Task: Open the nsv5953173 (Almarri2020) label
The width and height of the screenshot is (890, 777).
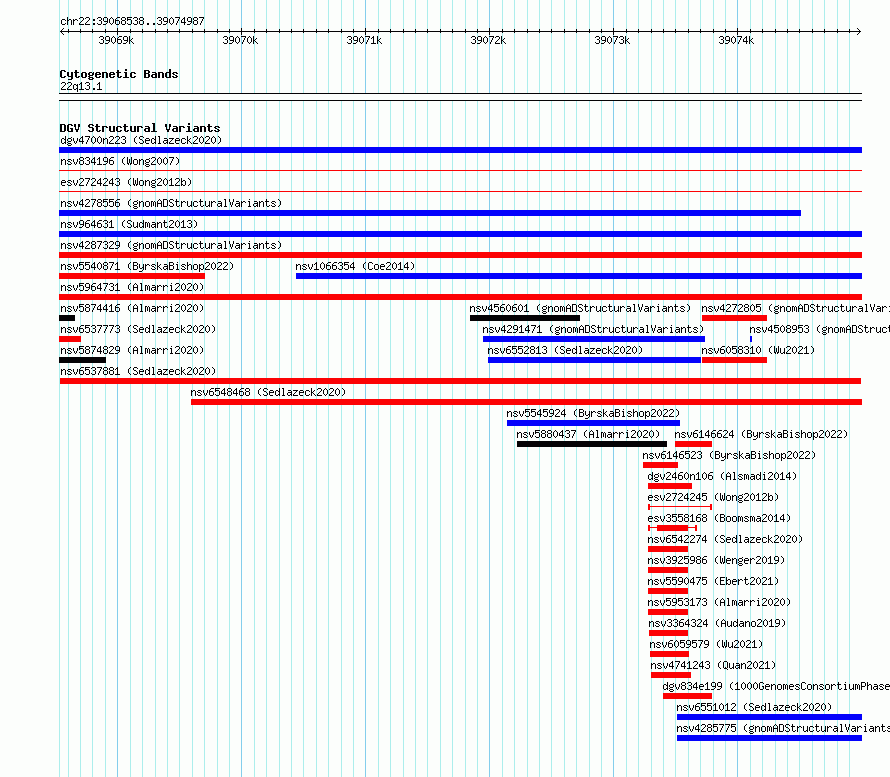Action: coord(719,602)
